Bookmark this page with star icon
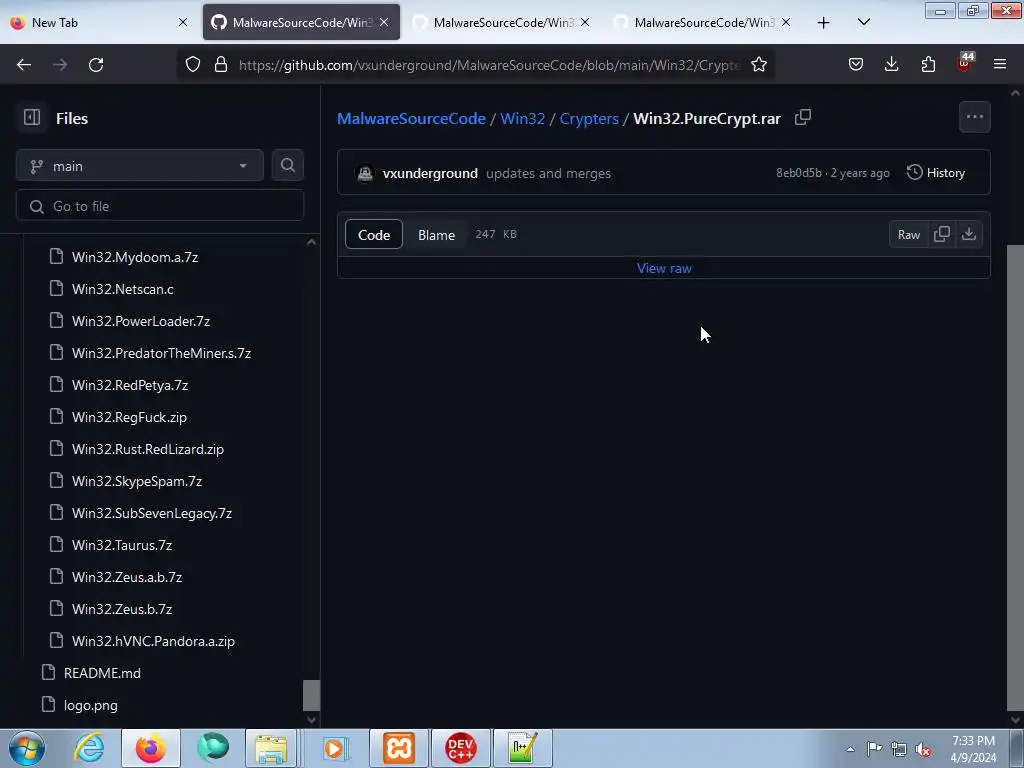This screenshot has width=1024, height=768. point(758,64)
